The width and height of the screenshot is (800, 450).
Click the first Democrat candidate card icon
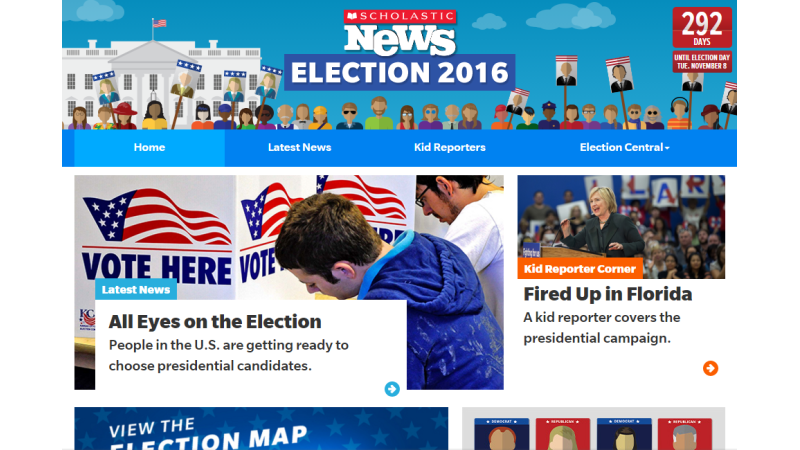pos(502,434)
